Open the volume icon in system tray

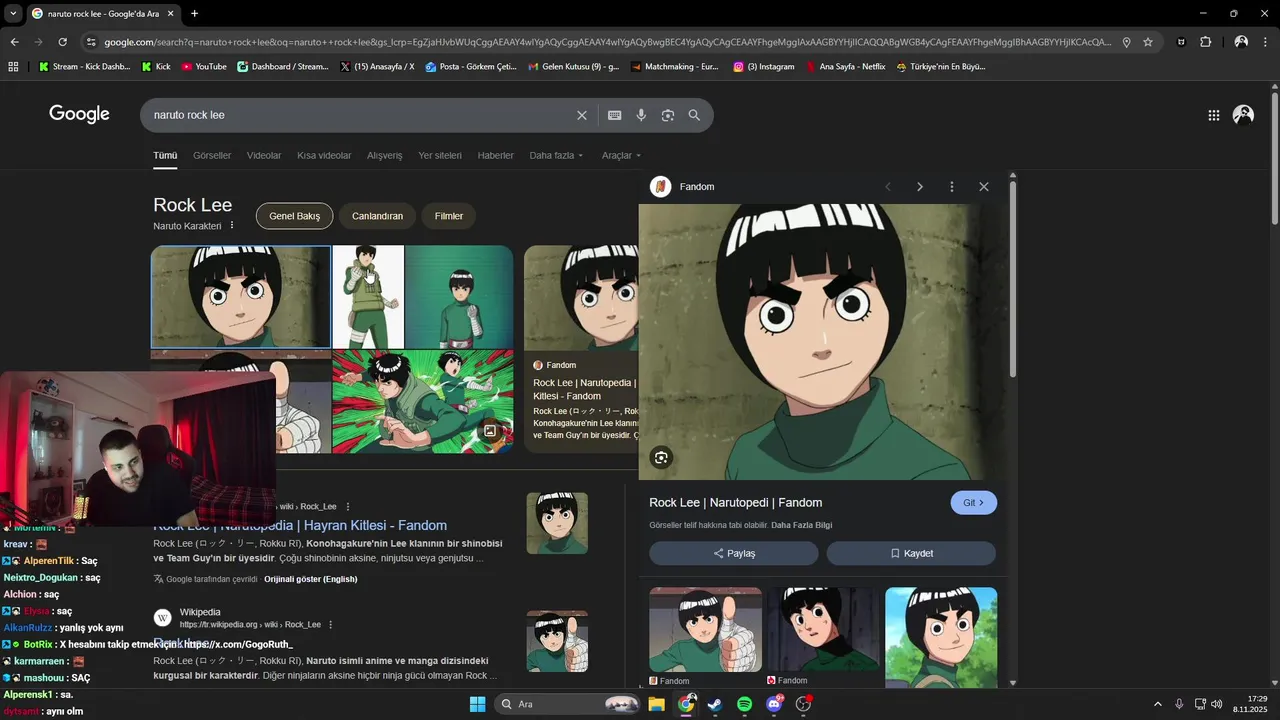pyautogui.click(x=1216, y=704)
